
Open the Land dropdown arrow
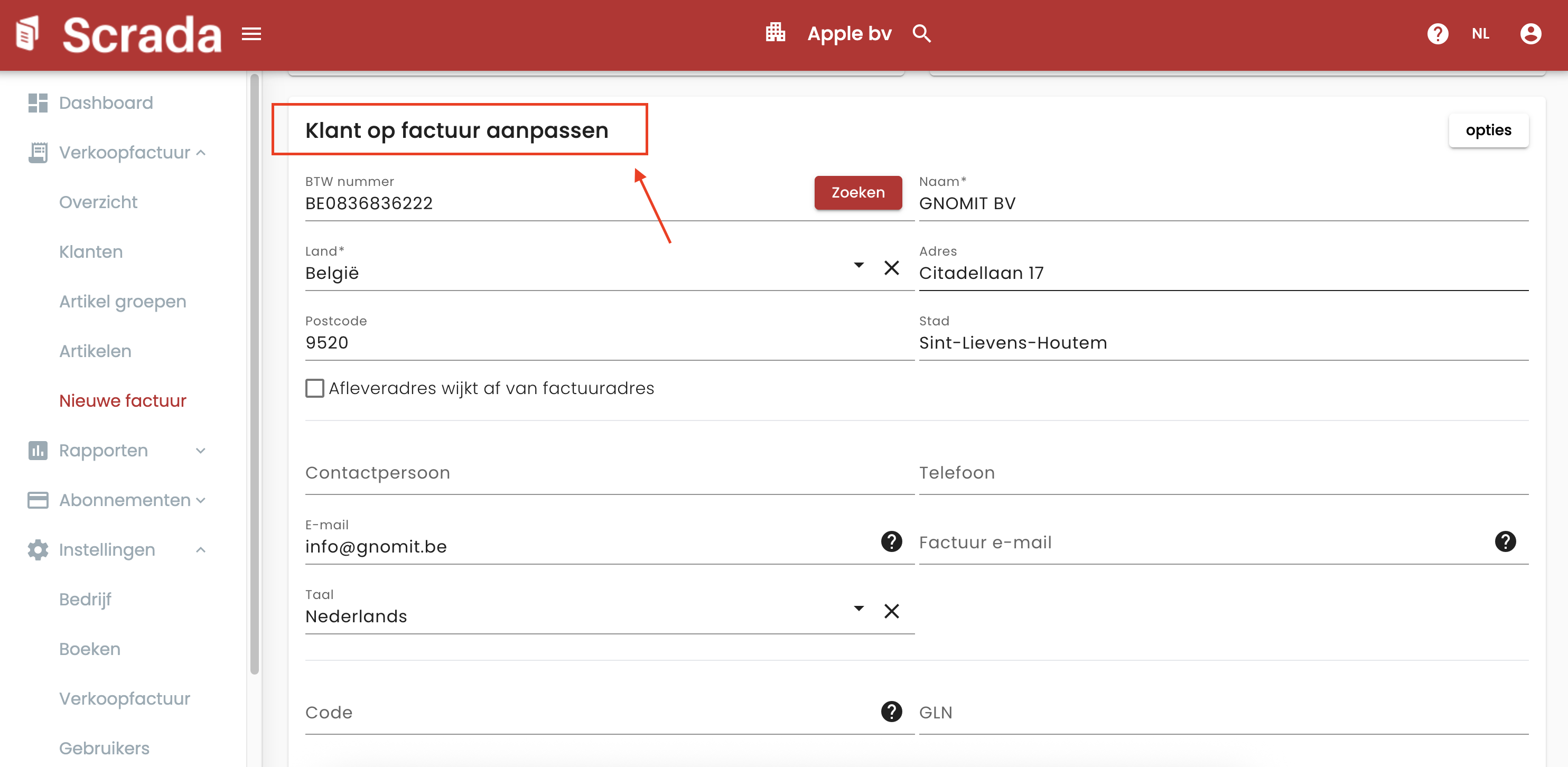click(858, 265)
